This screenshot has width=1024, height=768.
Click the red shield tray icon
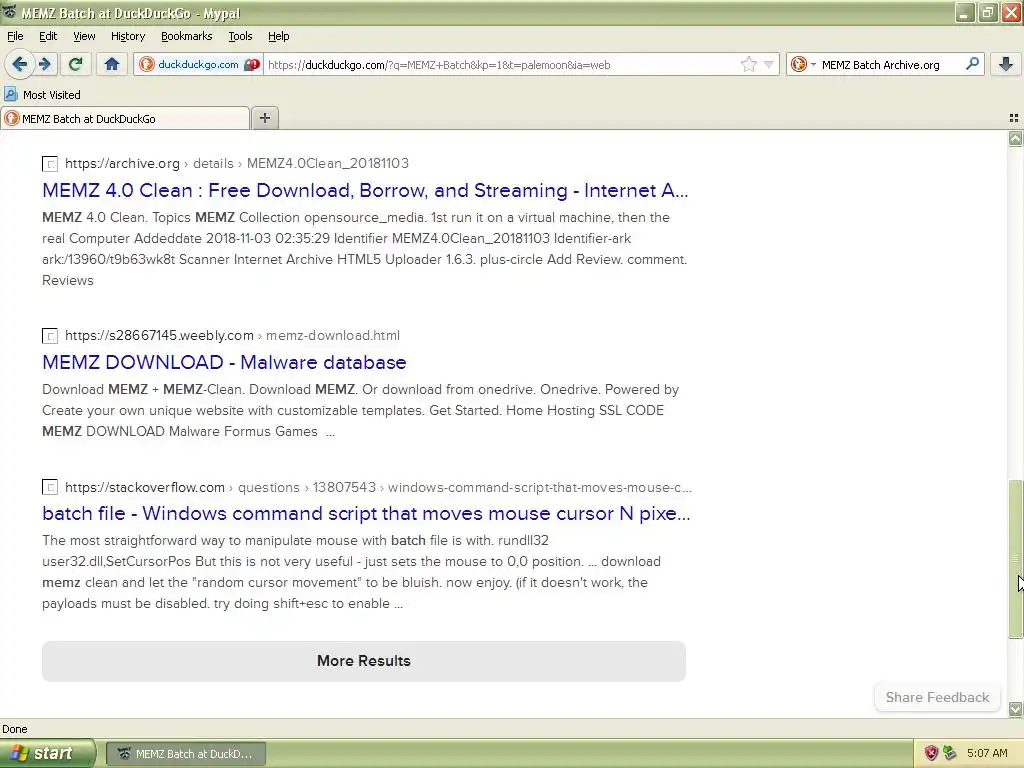(931, 754)
